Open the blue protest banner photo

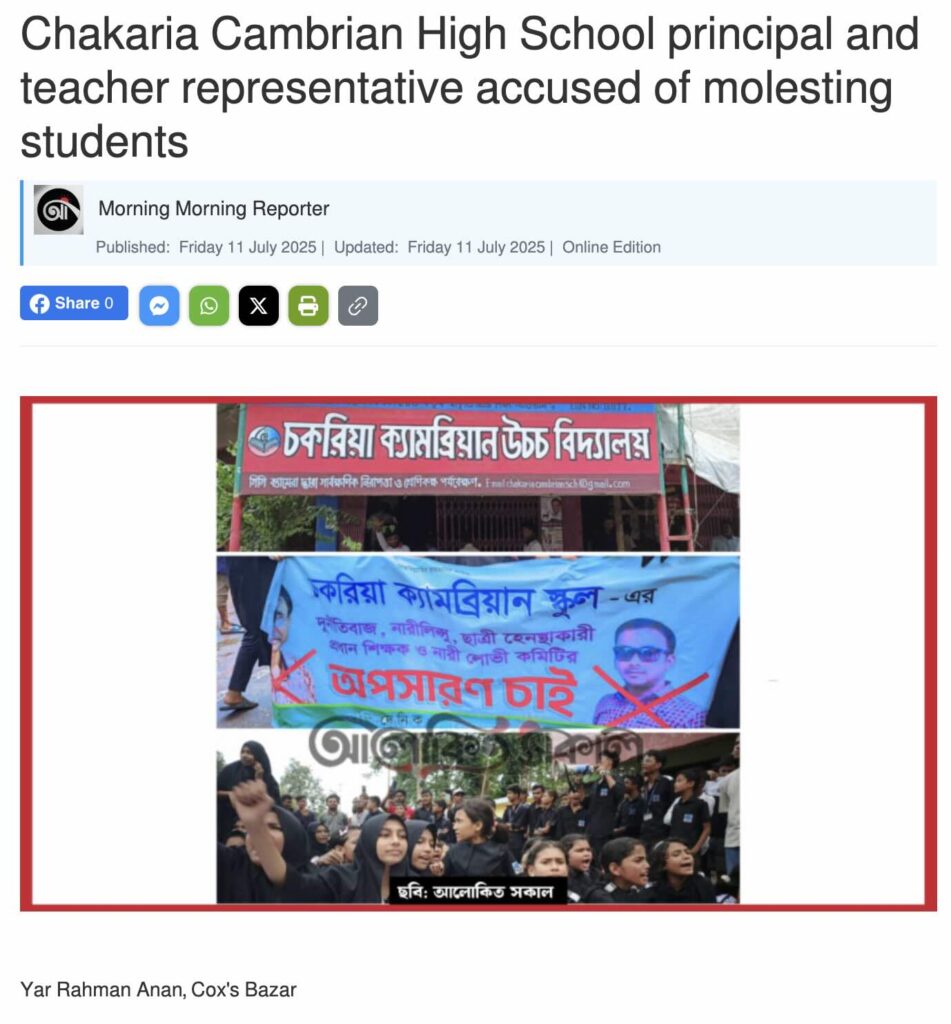[x=478, y=642]
